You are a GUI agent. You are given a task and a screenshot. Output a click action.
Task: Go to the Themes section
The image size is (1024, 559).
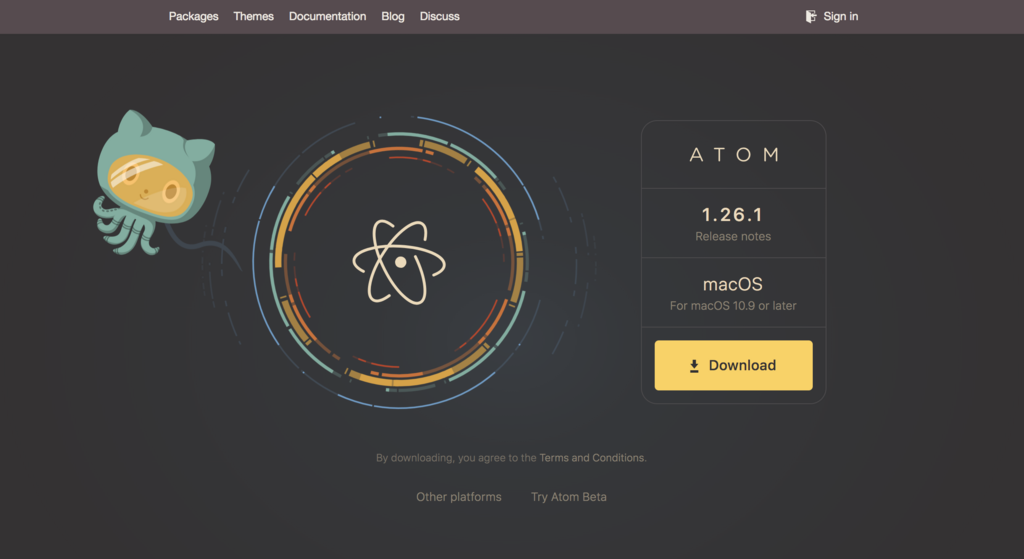253,16
